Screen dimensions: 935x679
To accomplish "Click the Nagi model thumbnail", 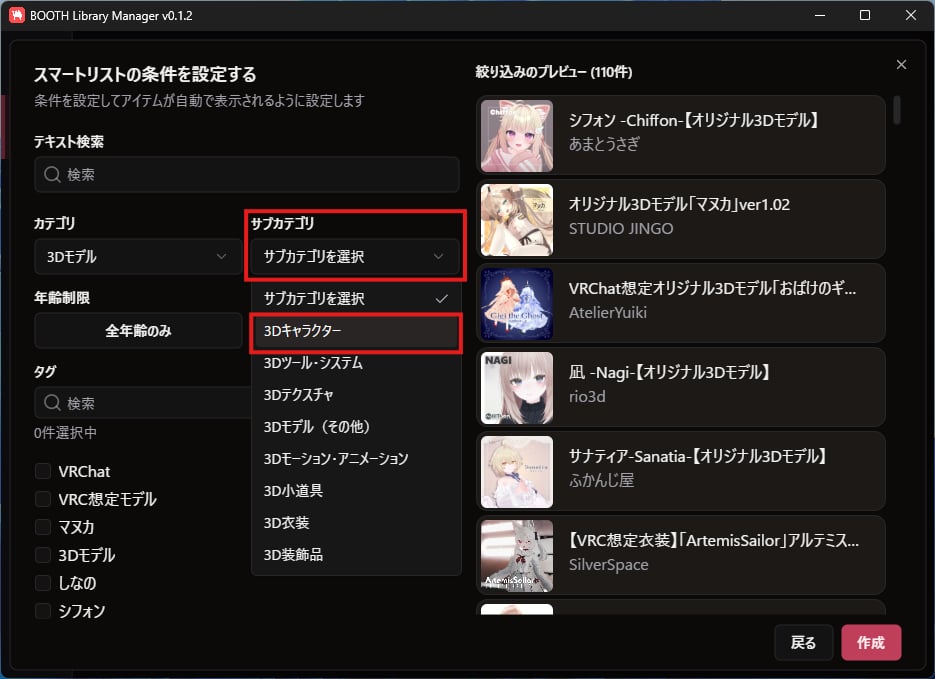I will tap(516, 388).
